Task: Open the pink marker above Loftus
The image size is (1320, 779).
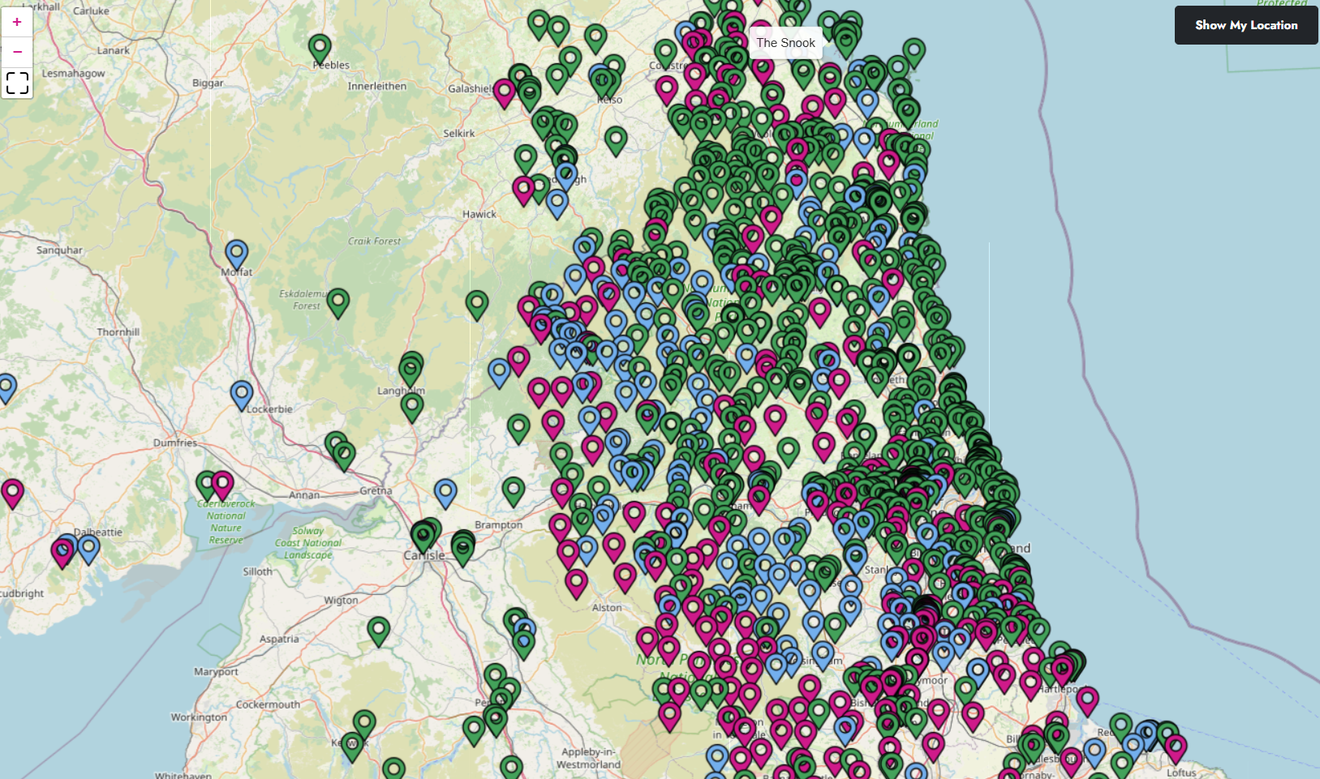Action: [1175, 747]
